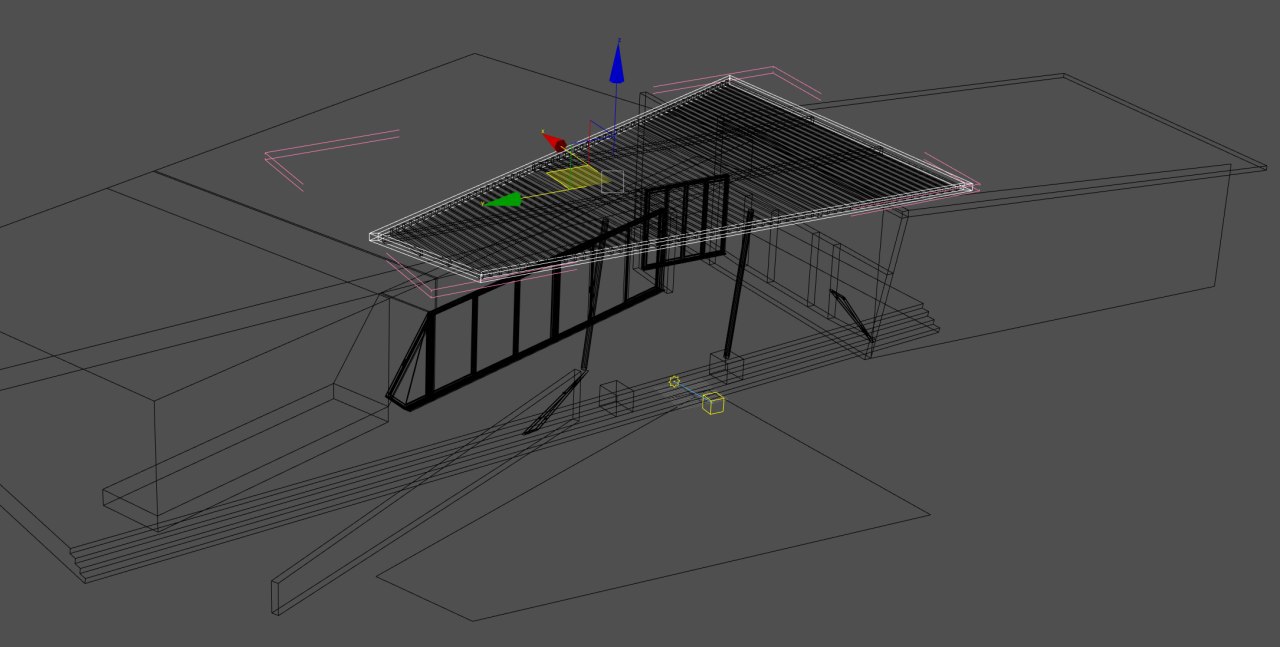1280x647 pixels.
Task: Grab the green Y-axis arrow of the move gizmo
Action: point(504,200)
